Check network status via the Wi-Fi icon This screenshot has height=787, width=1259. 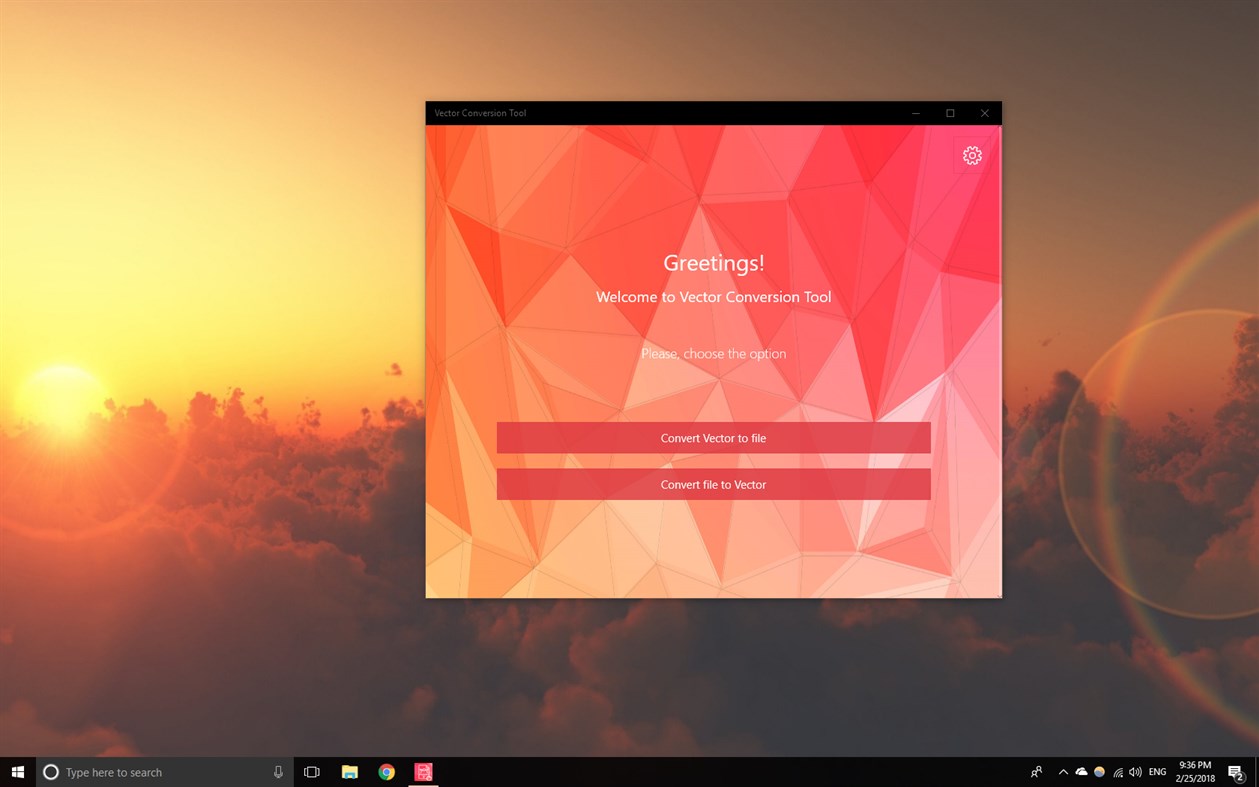pyautogui.click(x=1117, y=771)
